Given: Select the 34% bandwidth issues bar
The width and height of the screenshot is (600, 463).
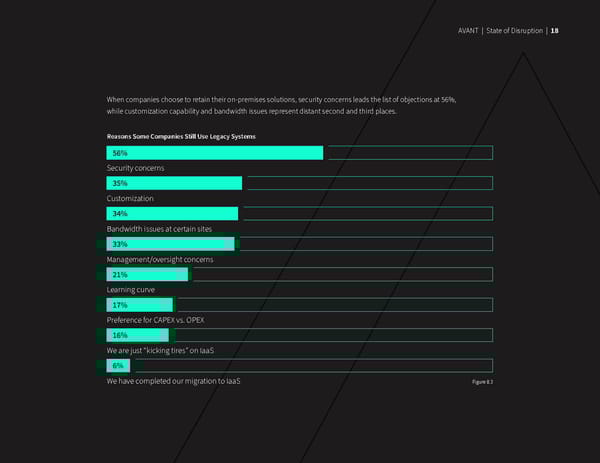Looking at the screenshot, I should [x=172, y=214].
